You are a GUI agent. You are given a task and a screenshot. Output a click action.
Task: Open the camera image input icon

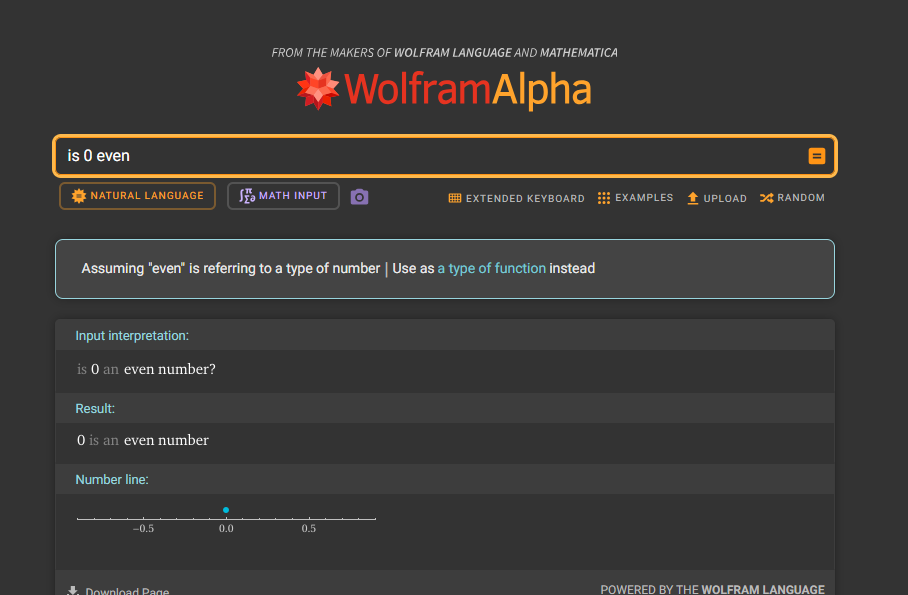pyautogui.click(x=359, y=197)
